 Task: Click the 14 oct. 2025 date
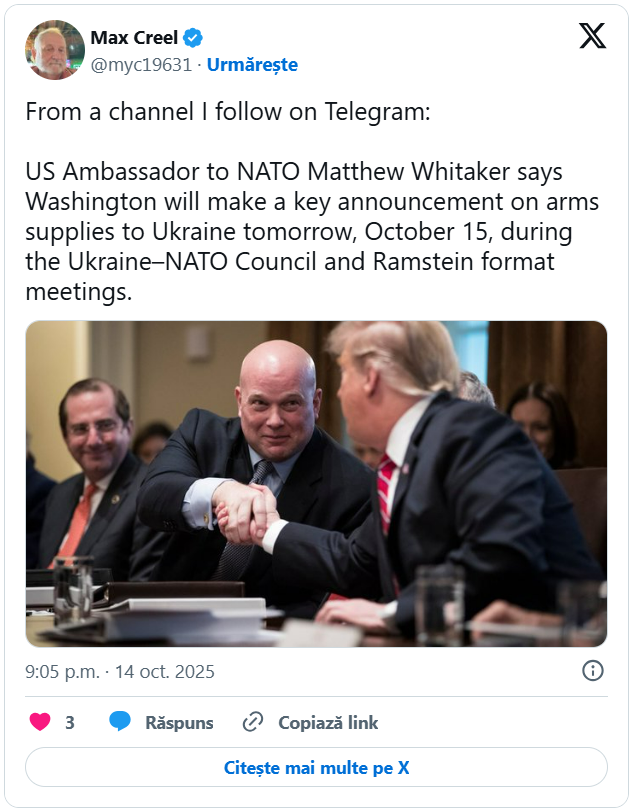point(164,672)
